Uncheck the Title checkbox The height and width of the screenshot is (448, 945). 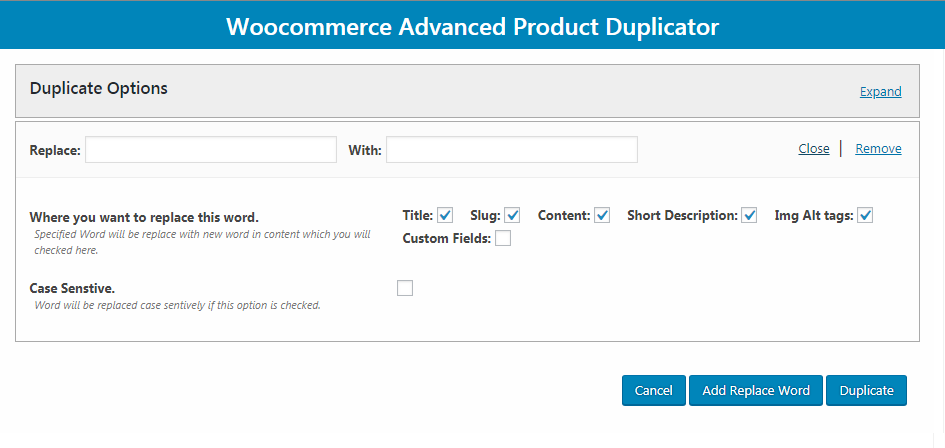(445, 215)
